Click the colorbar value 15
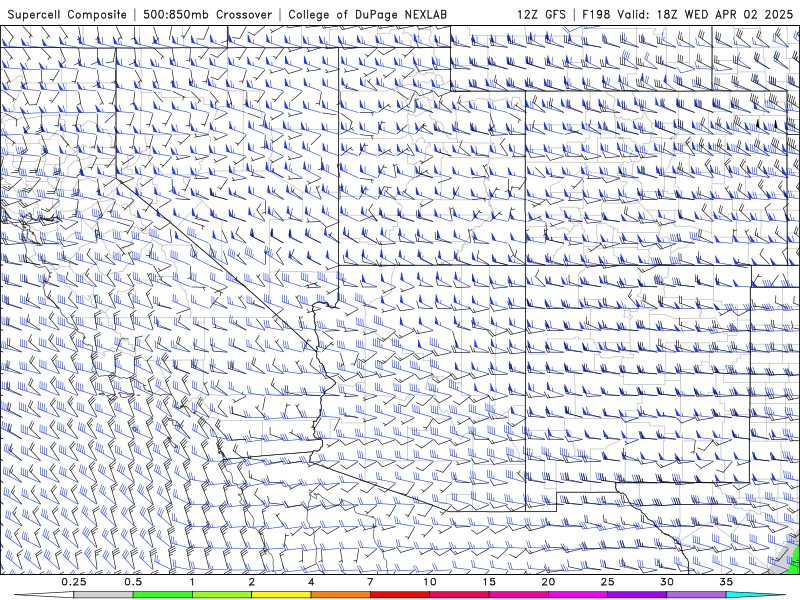 [489, 582]
